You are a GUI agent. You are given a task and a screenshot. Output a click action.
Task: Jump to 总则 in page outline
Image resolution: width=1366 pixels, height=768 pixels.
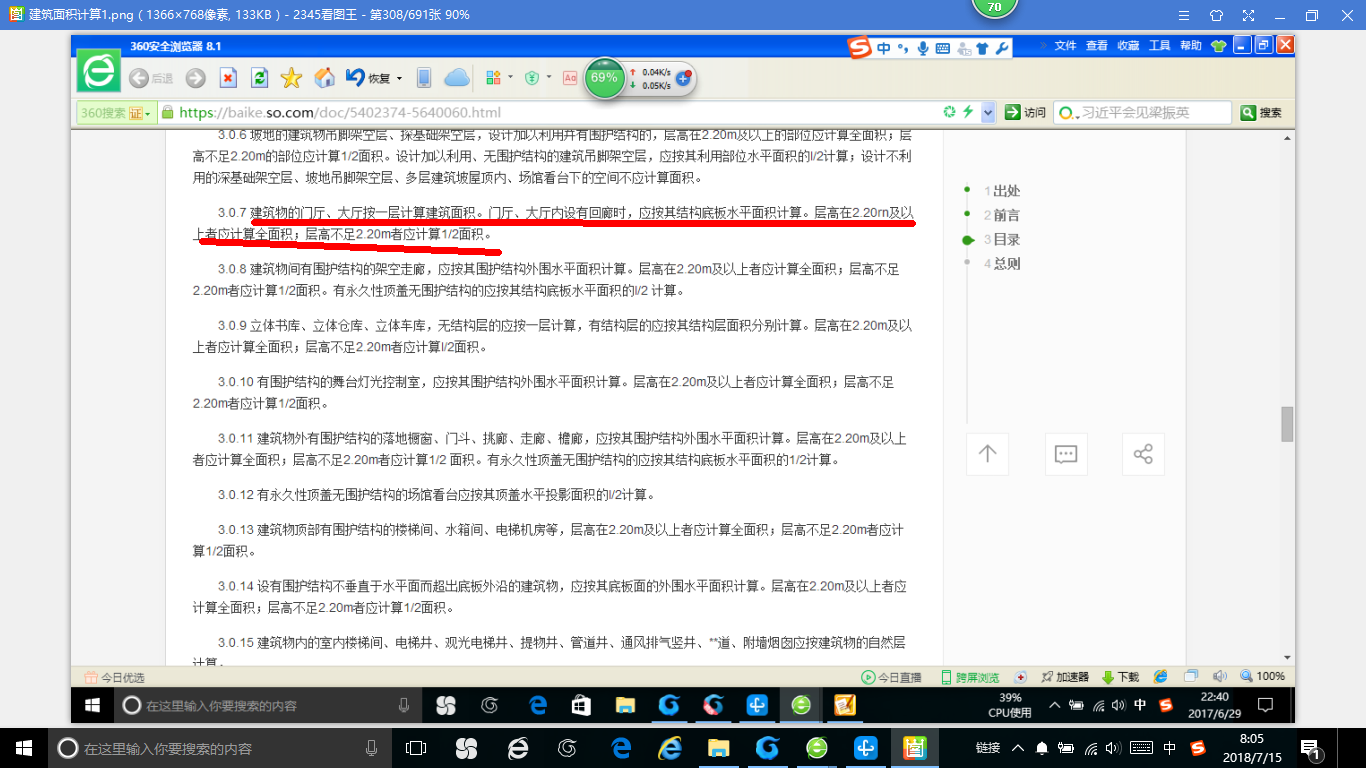(x=1006, y=264)
